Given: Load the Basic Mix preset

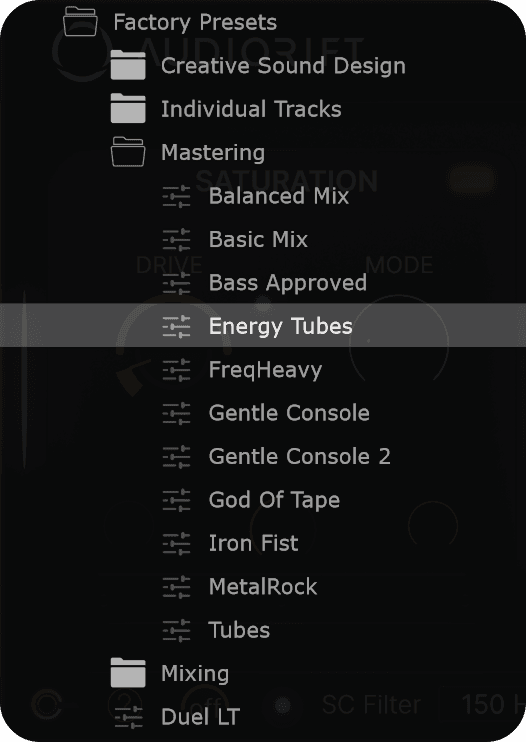Looking at the screenshot, I should 258,239.
